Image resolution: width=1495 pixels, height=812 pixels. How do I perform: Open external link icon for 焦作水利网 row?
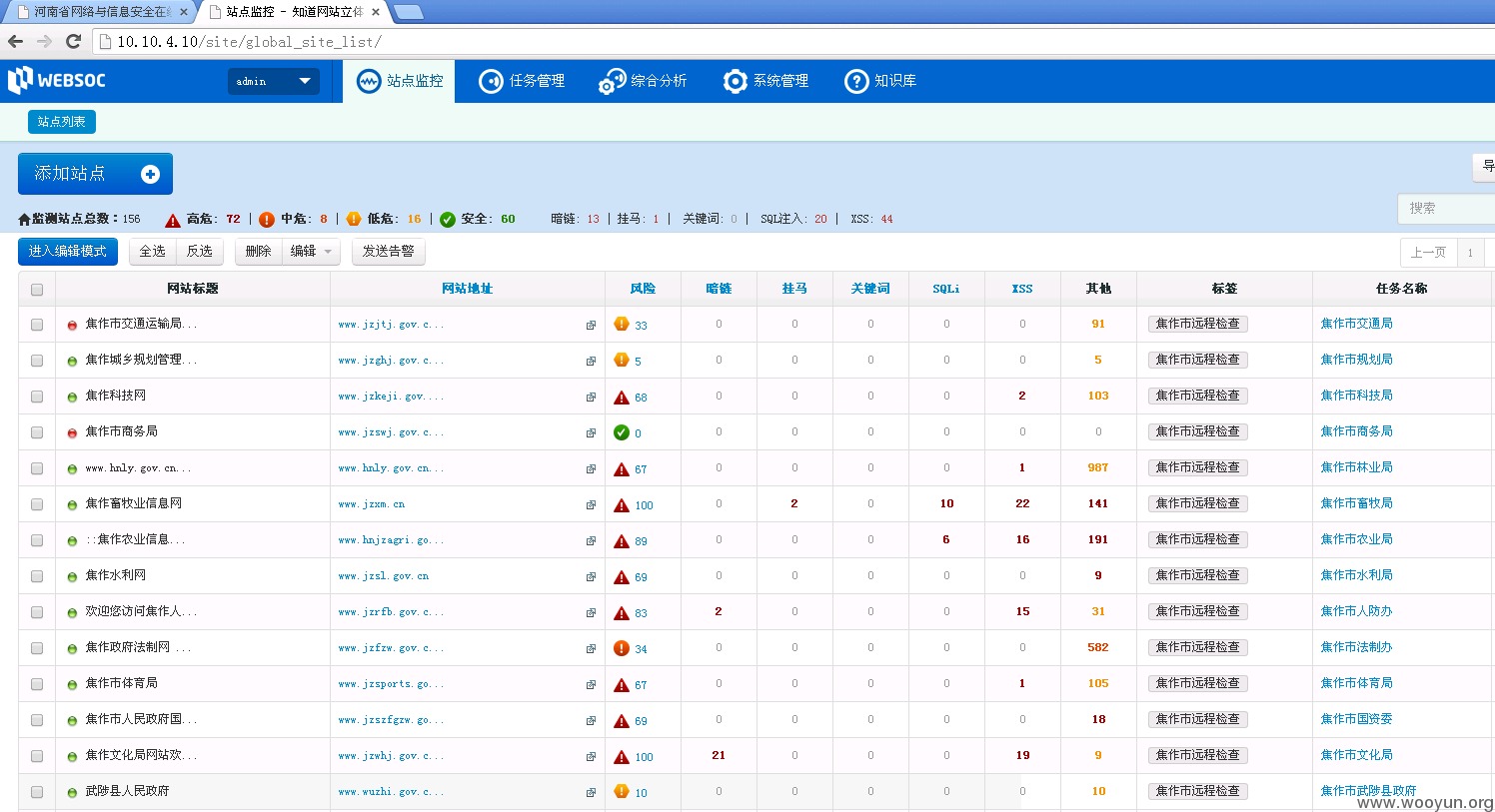(591, 576)
